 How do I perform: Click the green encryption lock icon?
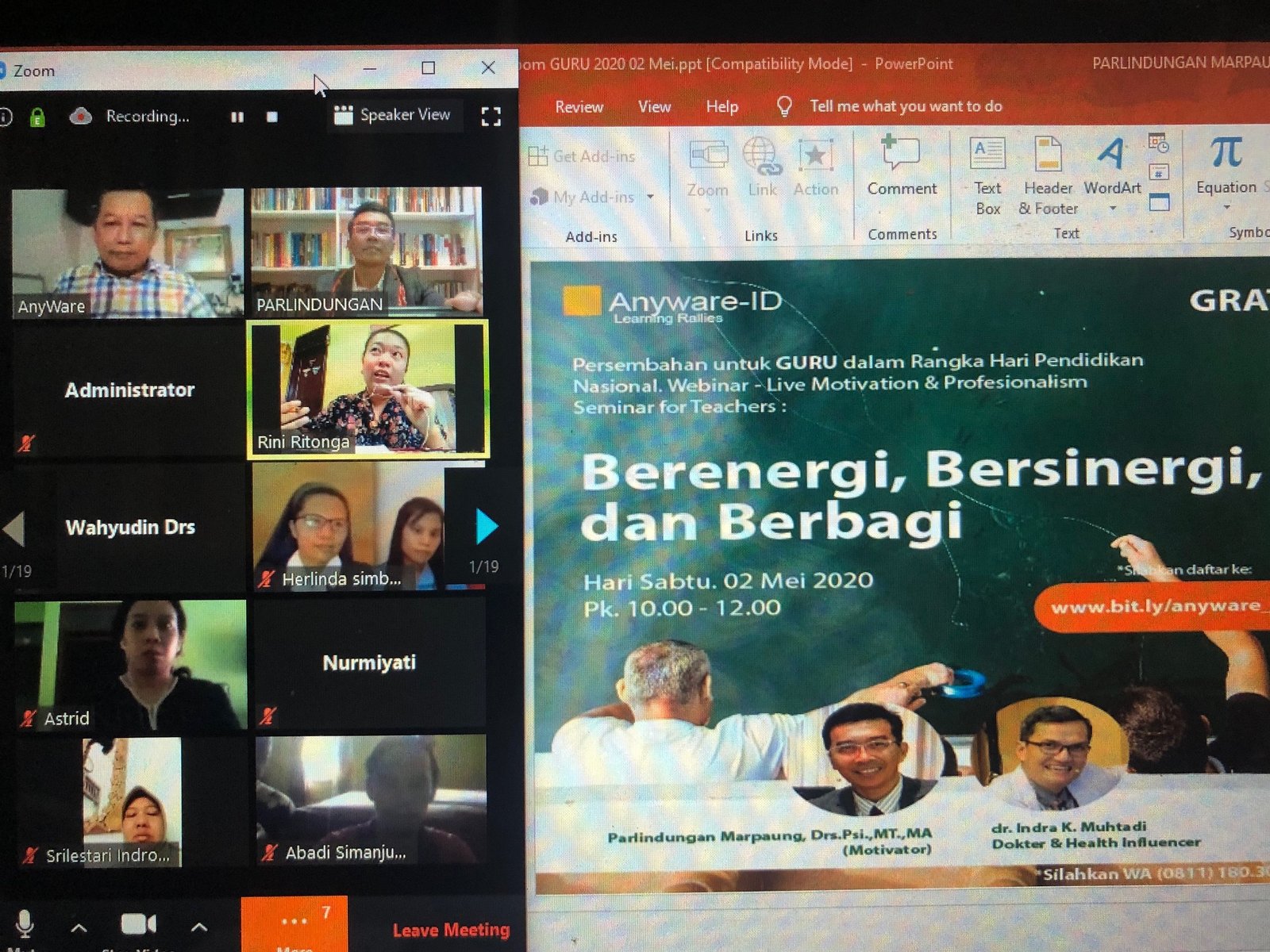point(37,118)
